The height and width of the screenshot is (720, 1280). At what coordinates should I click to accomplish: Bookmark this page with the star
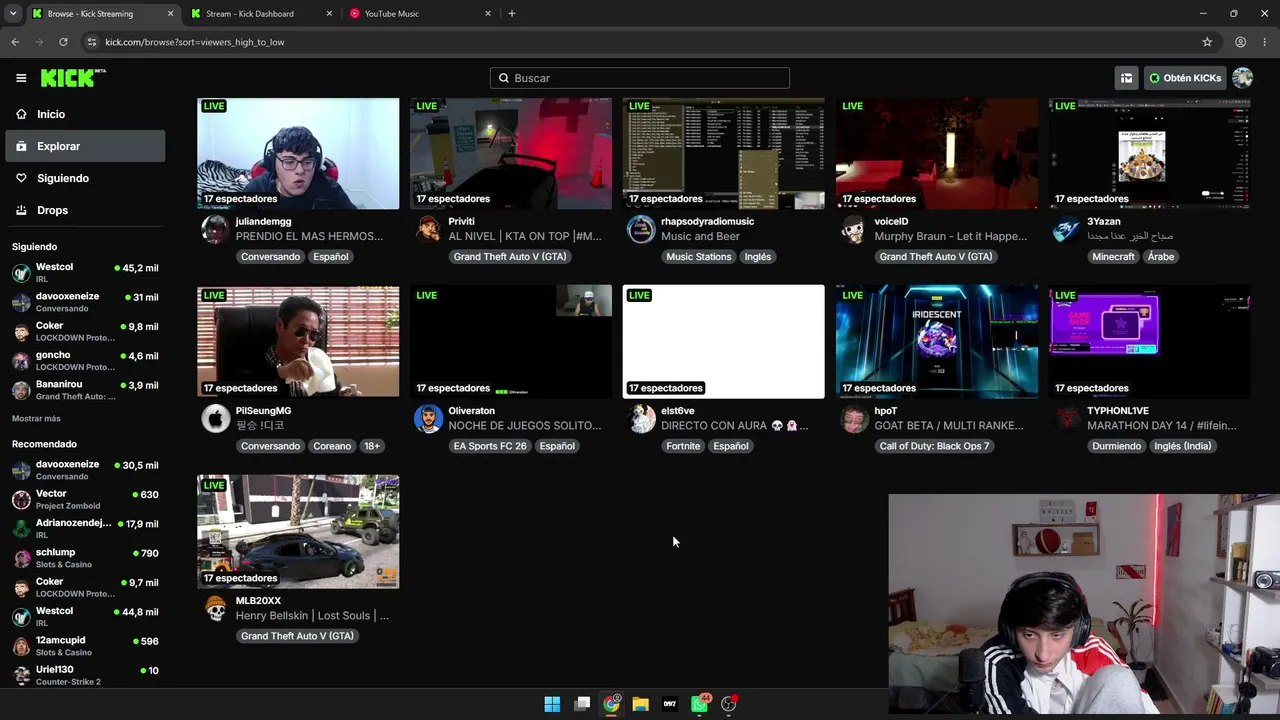(x=1207, y=42)
